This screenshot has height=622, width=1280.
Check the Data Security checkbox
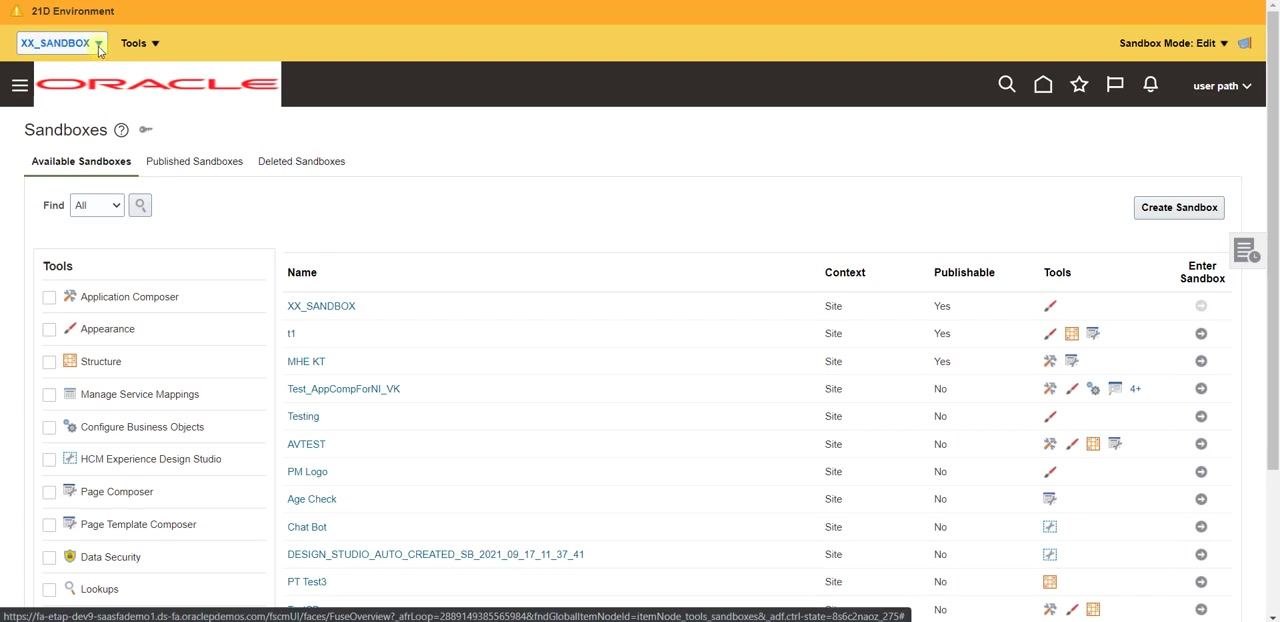pos(49,557)
